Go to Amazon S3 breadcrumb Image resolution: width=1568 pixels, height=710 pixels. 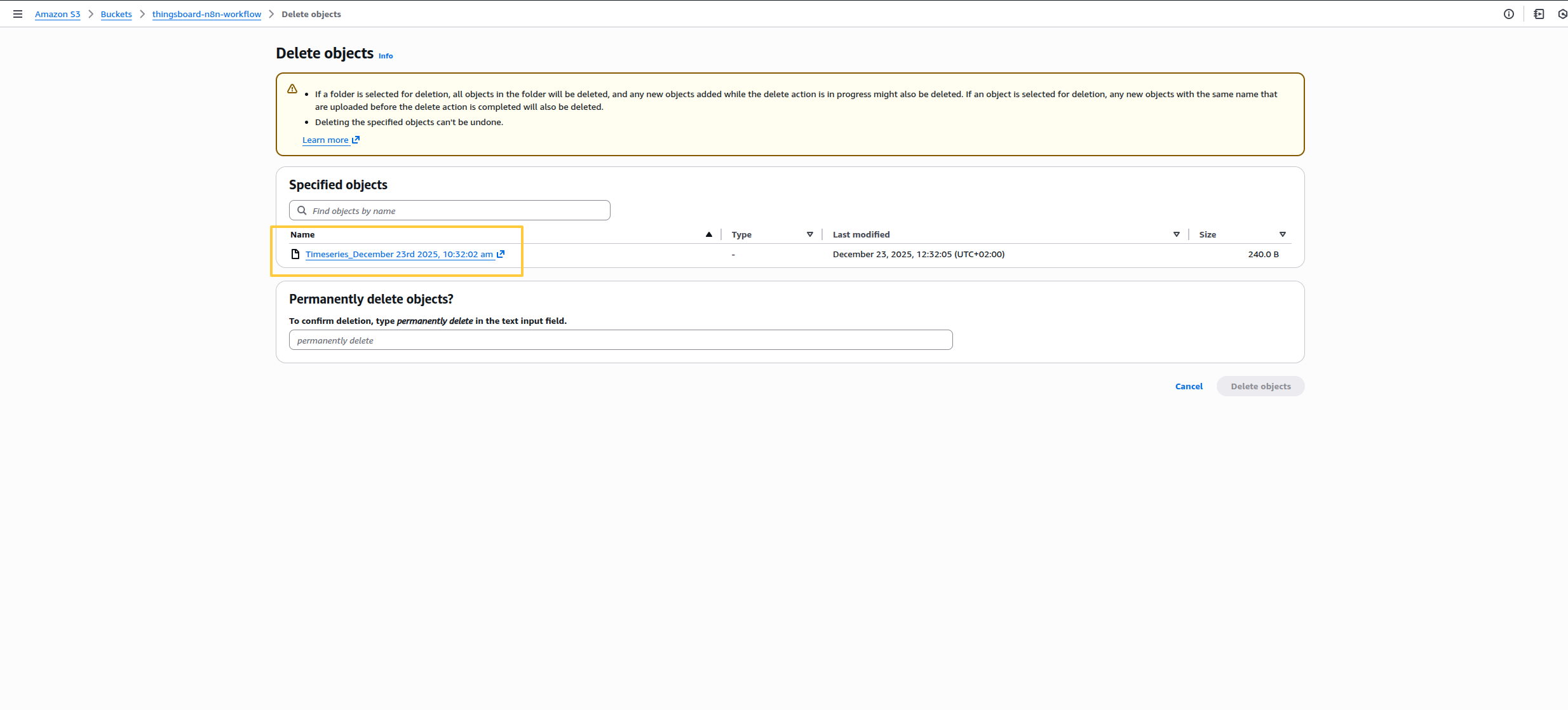pos(57,14)
